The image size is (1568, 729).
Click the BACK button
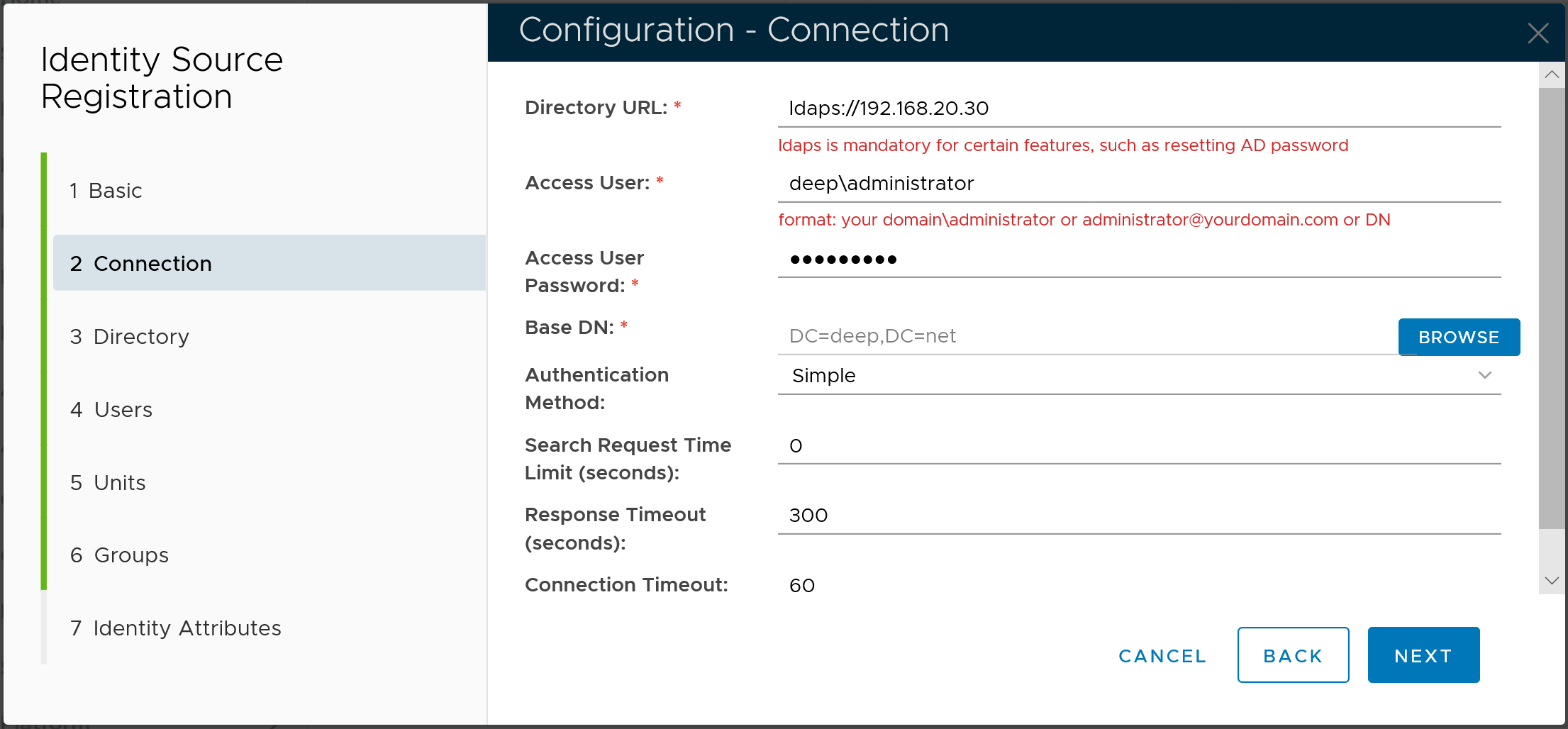[1292, 655]
